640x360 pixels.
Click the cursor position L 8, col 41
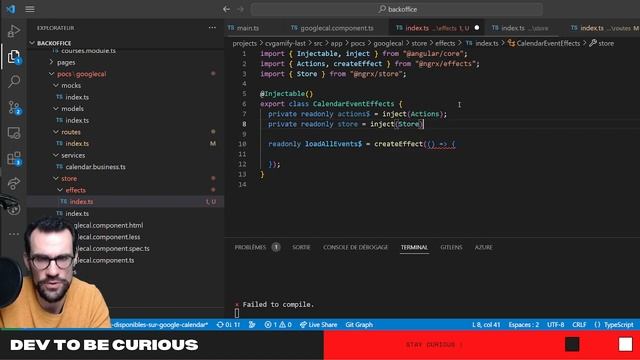click(x=486, y=325)
